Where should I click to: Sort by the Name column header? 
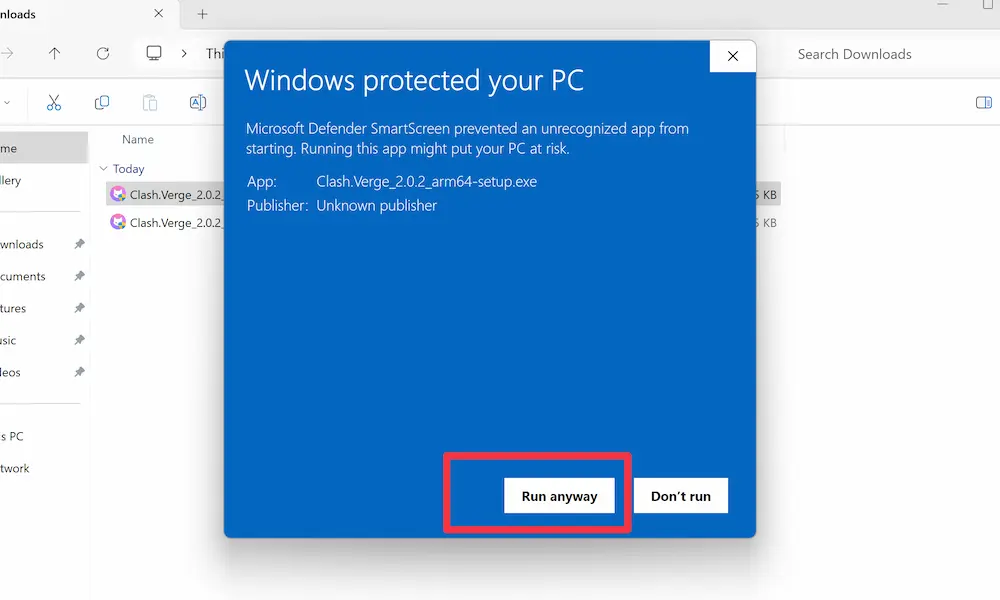138,140
